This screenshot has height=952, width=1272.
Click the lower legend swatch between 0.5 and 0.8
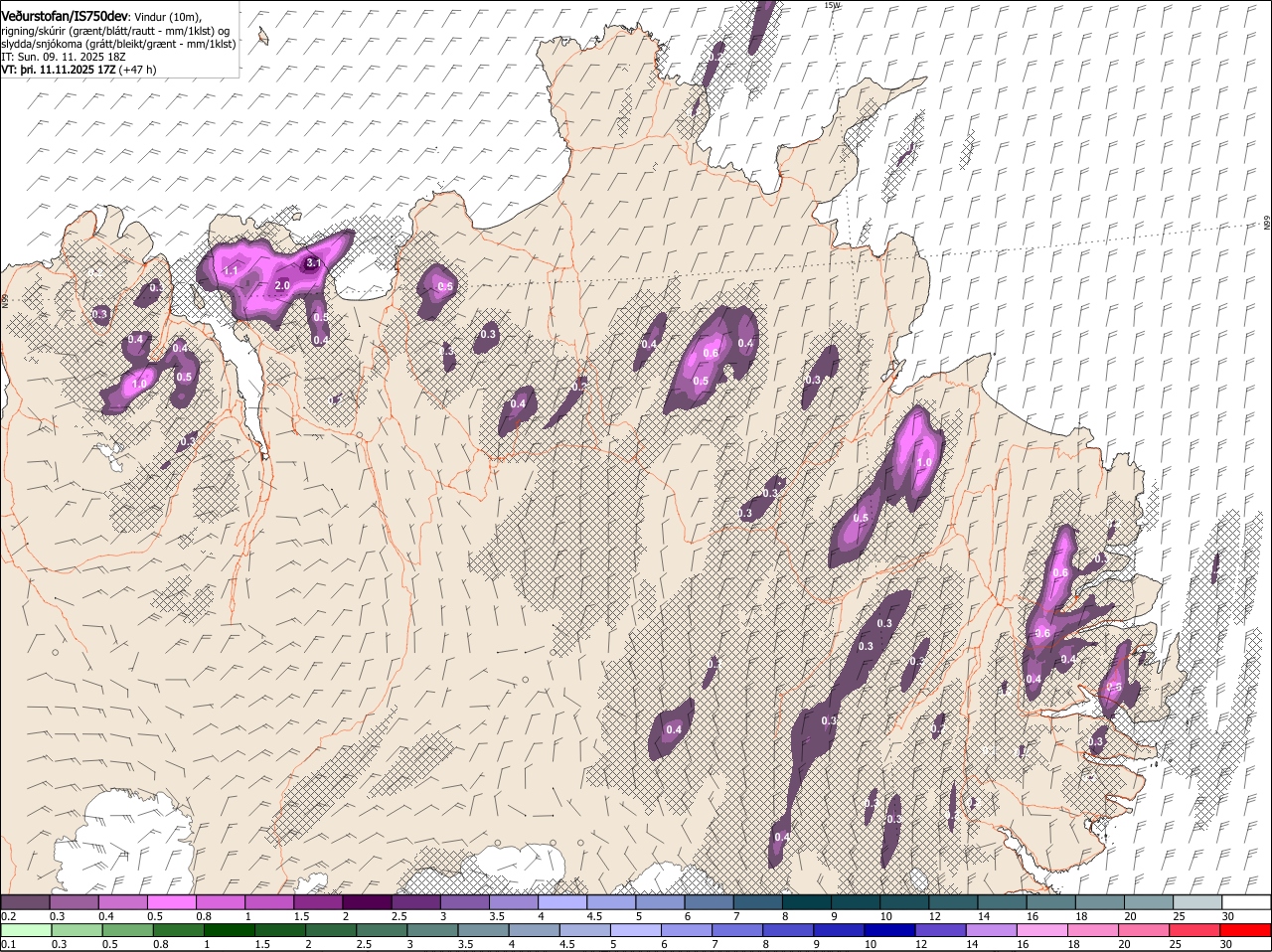coord(127,930)
